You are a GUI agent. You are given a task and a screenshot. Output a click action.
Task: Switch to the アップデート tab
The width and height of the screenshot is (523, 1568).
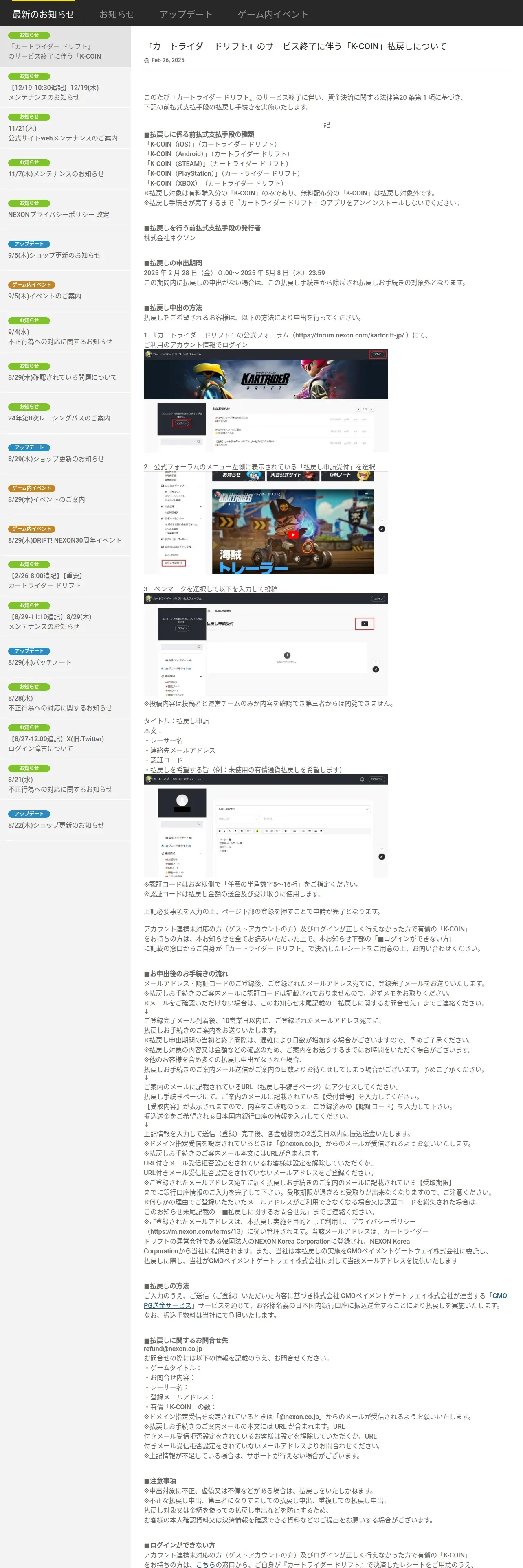click(x=186, y=14)
